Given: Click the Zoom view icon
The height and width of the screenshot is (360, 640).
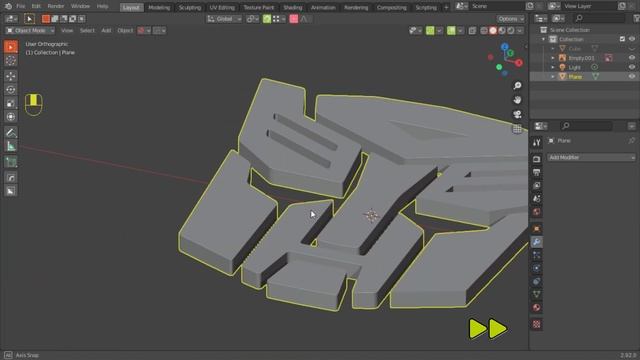Looking at the screenshot, I should point(518,86).
